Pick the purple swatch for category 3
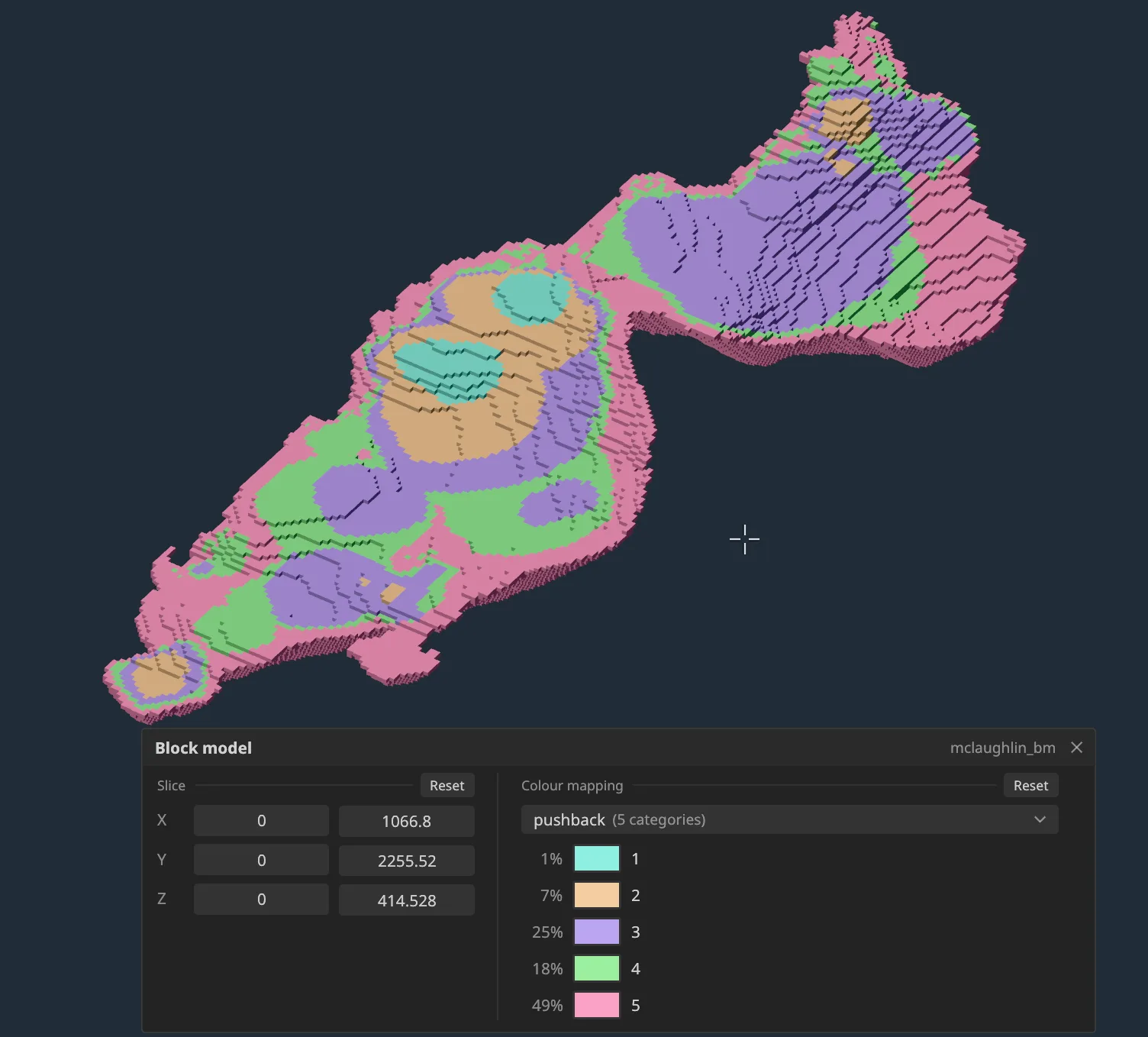This screenshot has height=1037, width=1148. (x=596, y=932)
